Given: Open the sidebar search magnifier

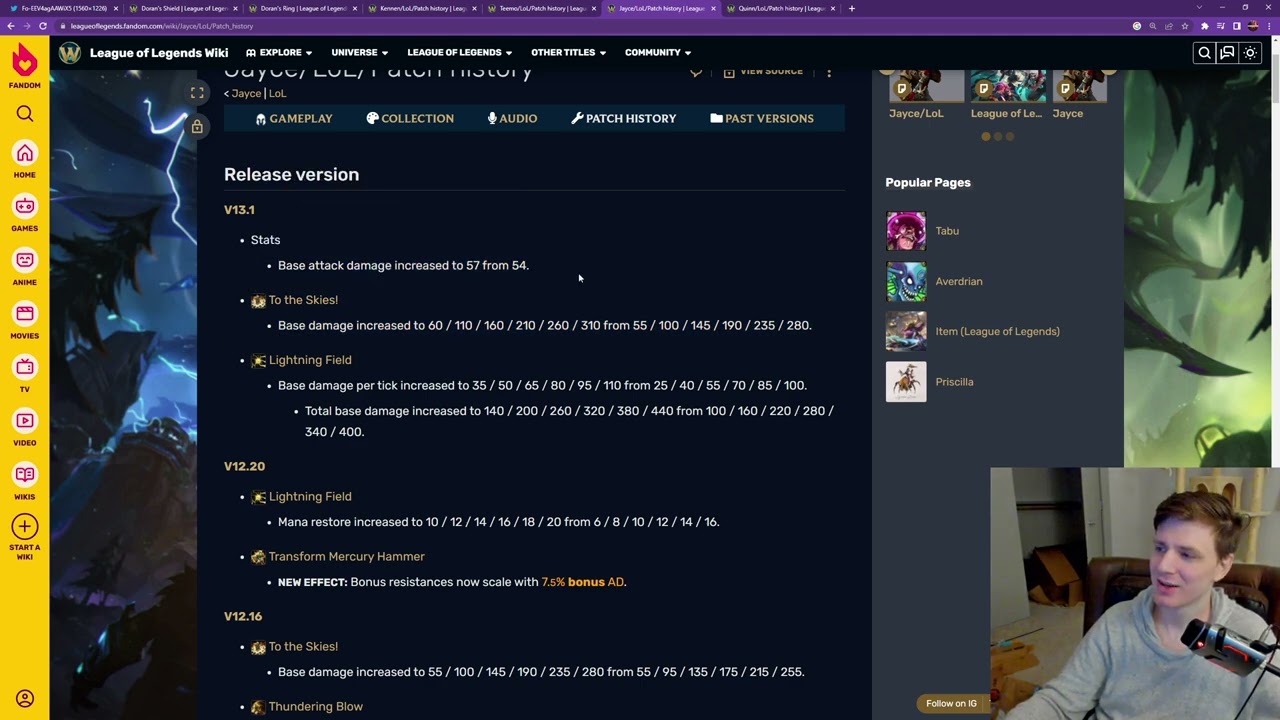Looking at the screenshot, I should pos(24,114).
